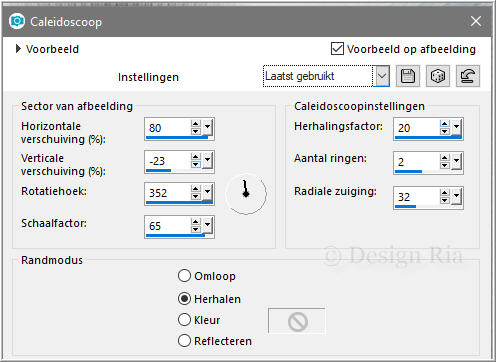Open Aantal ringen slider dropdown arrow
Screen dimensions: 496x362
[456, 161]
